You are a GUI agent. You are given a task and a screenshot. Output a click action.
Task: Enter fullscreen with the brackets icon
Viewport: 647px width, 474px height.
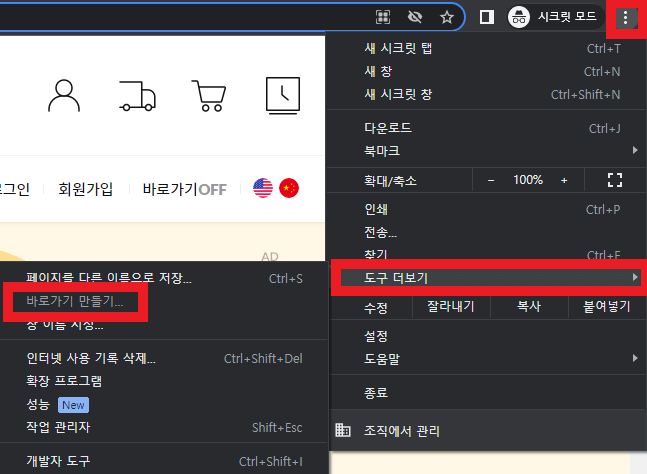[x=615, y=180]
